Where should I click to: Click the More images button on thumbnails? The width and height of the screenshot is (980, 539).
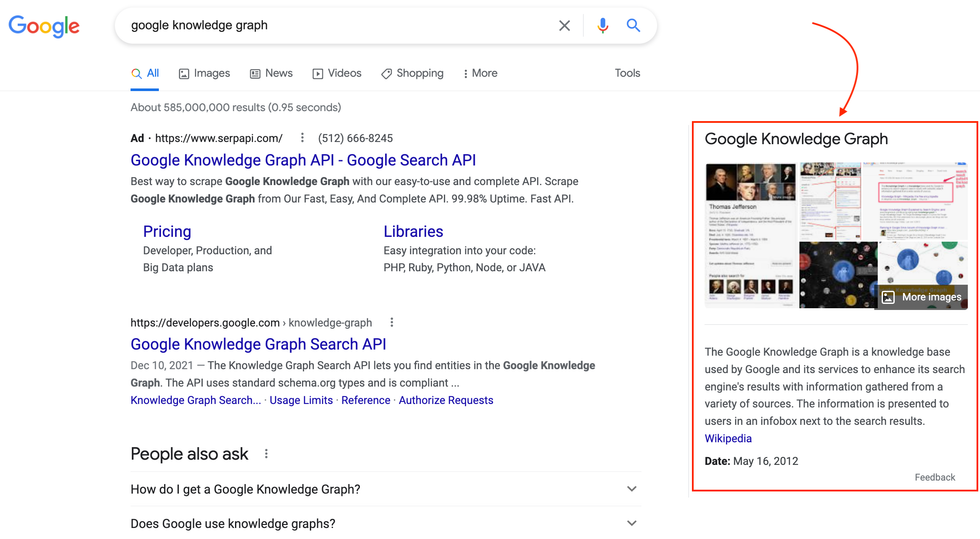tap(921, 297)
